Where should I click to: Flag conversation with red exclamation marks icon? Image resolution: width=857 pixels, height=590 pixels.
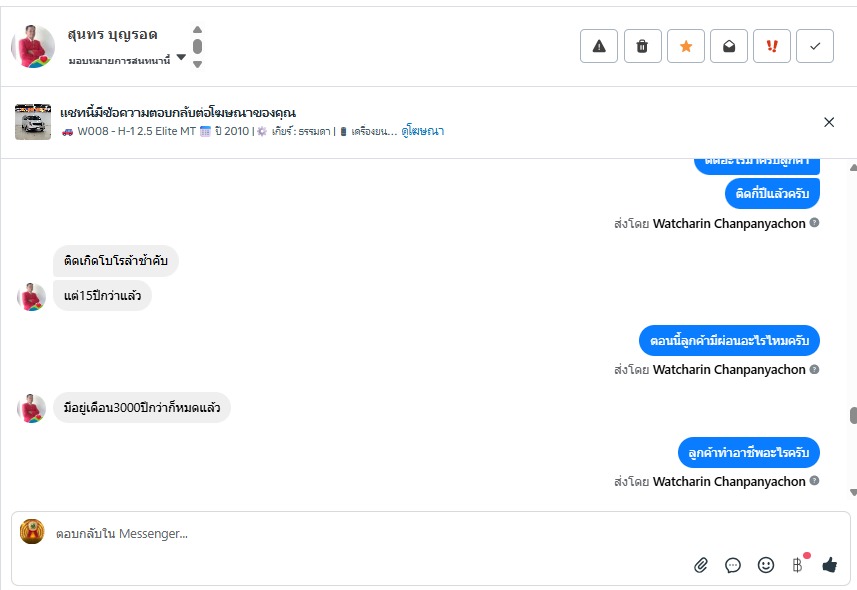[x=772, y=46]
